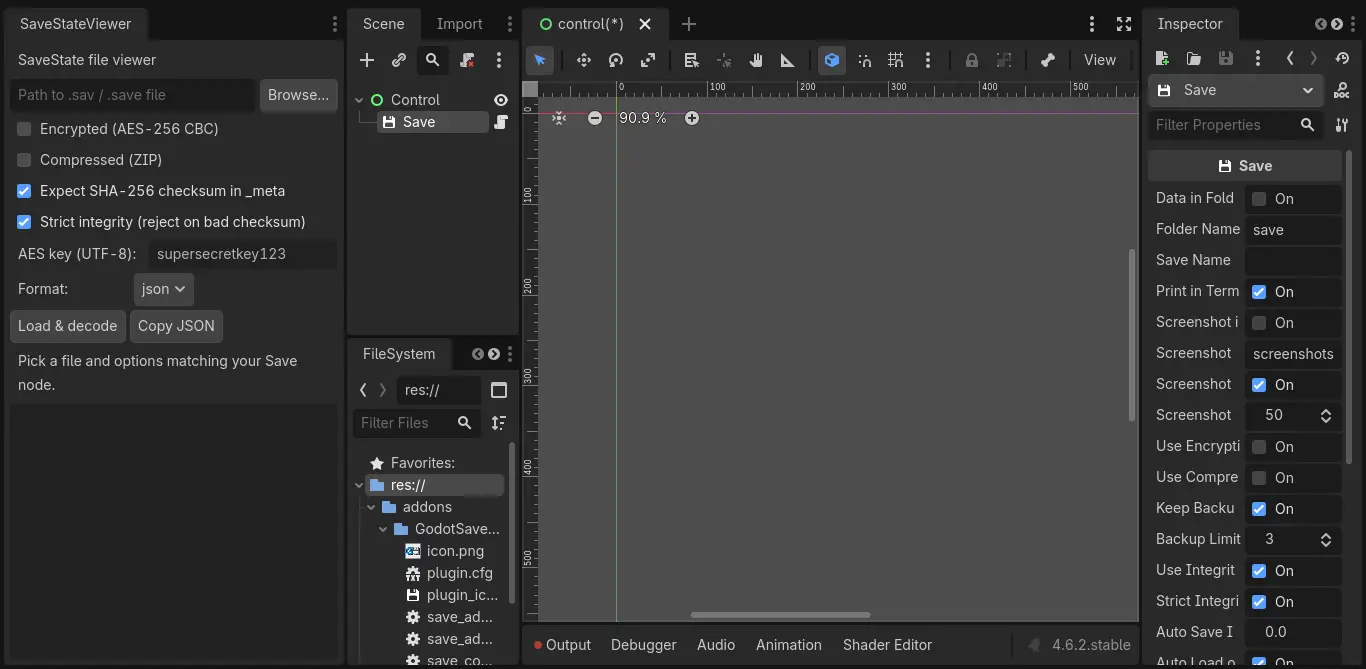Select the Ruler measuring tool
Image resolution: width=1366 pixels, height=669 pixels.
click(x=788, y=60)
